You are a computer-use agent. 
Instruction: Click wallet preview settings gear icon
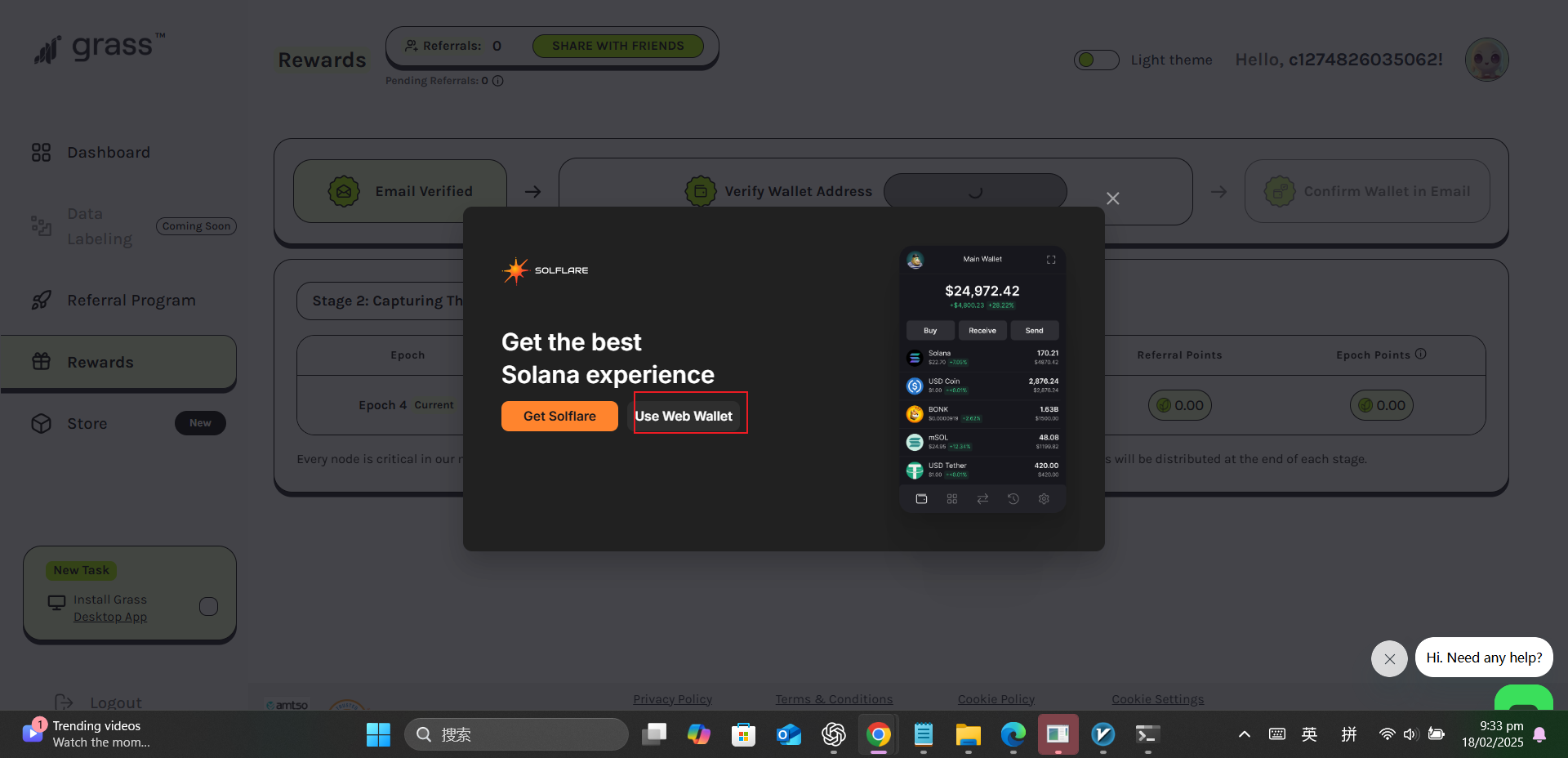click(1044, 499)
